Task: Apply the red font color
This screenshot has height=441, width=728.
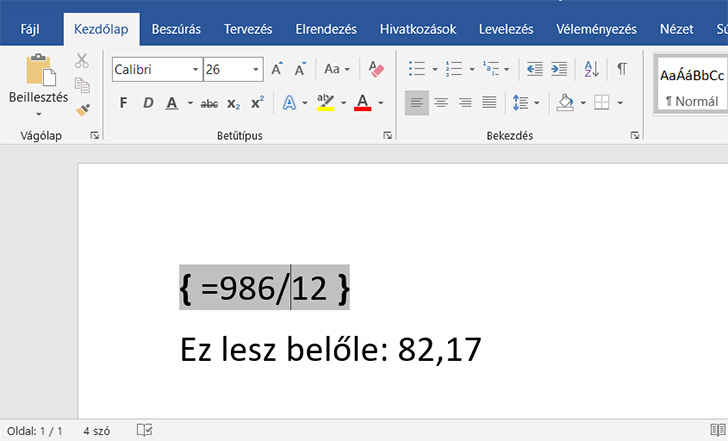Action: click(361, 103)
